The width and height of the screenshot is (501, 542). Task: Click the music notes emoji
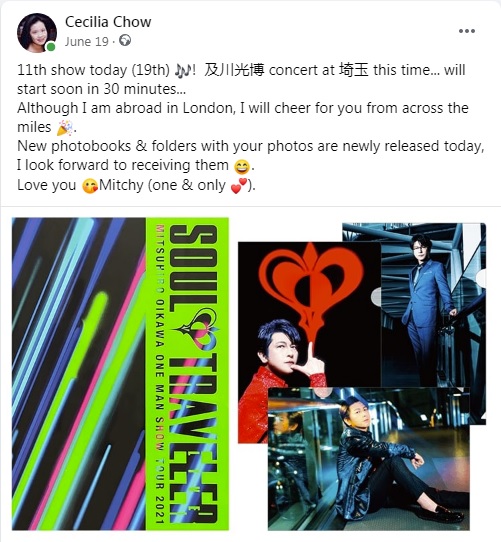182,70
